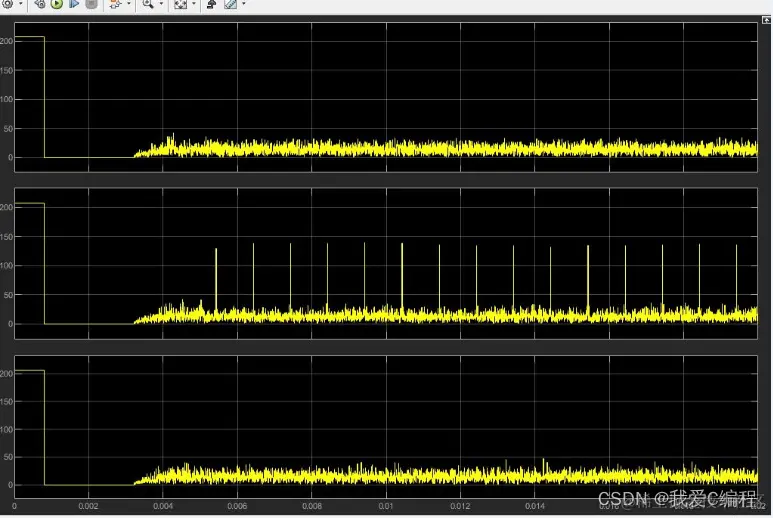Expand the configuration gear dropdown arrow
The image size is (773, 518).
(21, 4)
